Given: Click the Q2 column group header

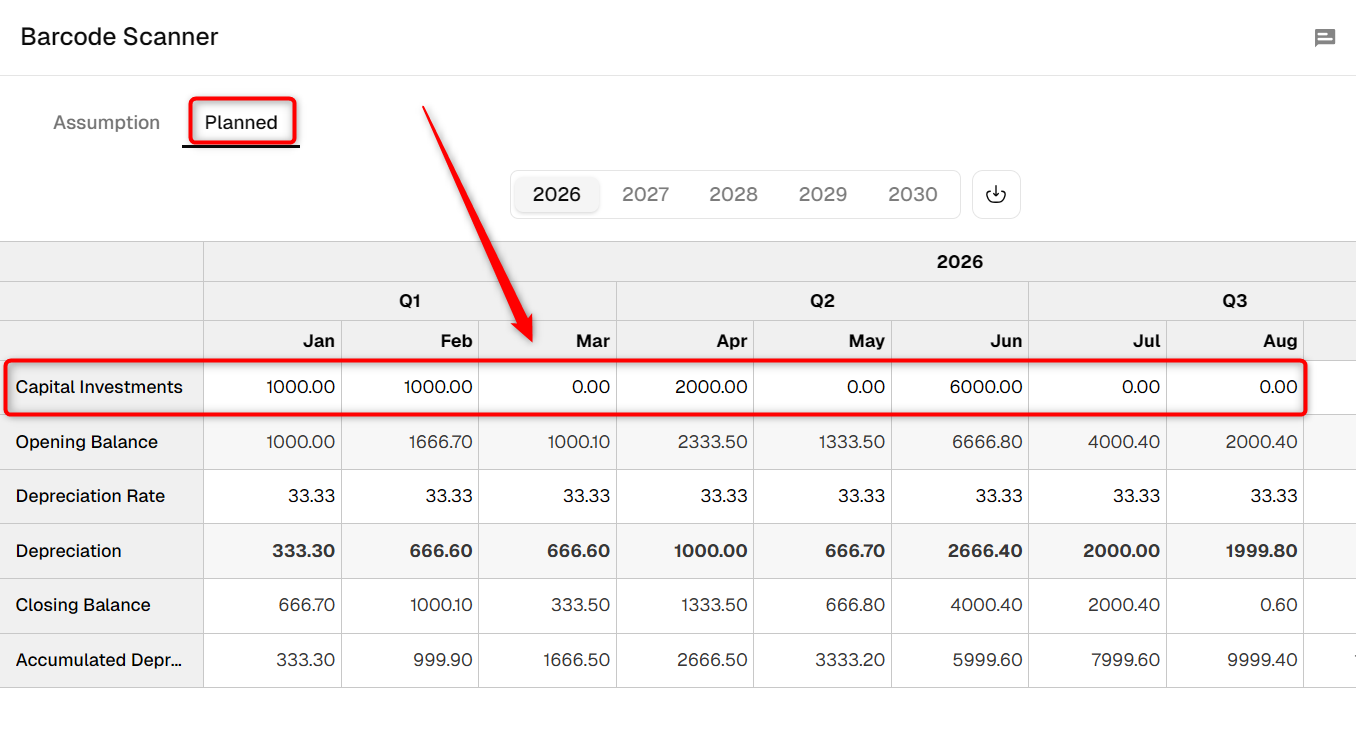Looking at the screenshot, I should [822, 301].
